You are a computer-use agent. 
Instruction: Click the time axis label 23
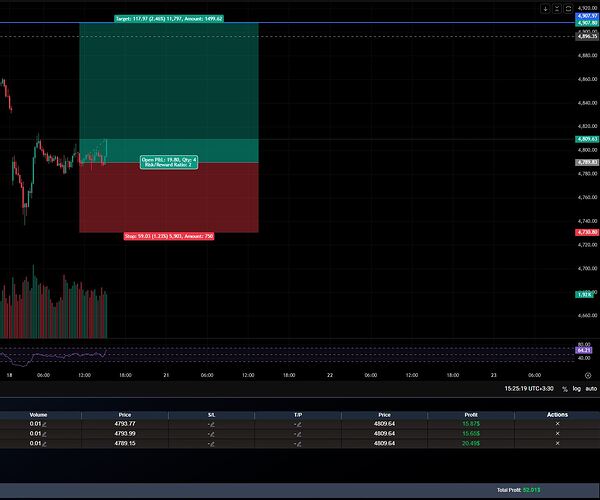(494, 375)
